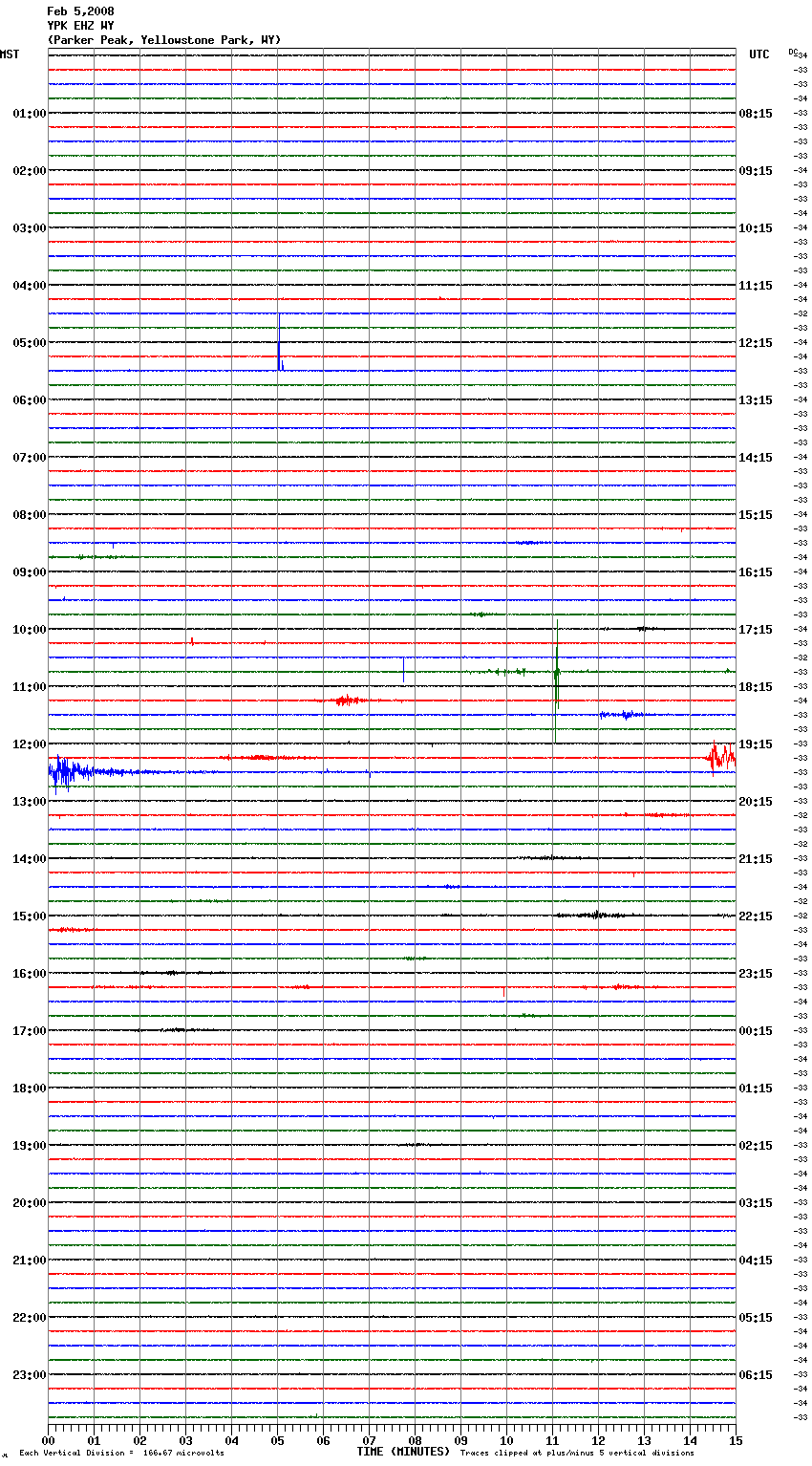Select the "09:00" MST hour label
The height and width of the screenshot is (1466, 812).
30,572
